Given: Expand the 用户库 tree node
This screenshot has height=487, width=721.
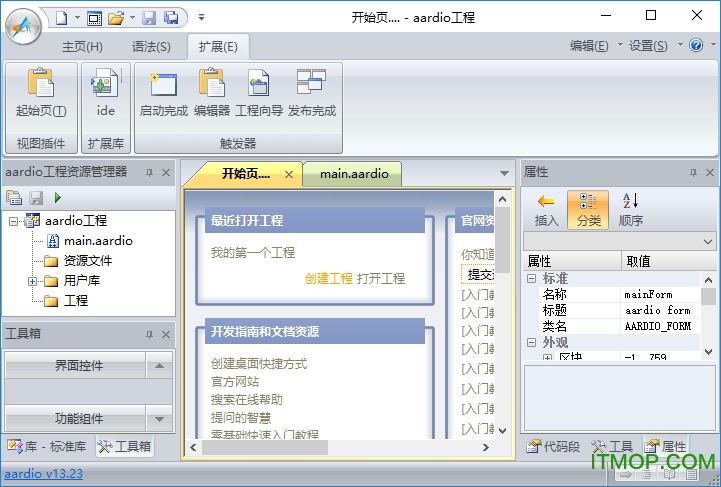Looking at the screenshot, I should pyautogui.click(x=32, y=281).
